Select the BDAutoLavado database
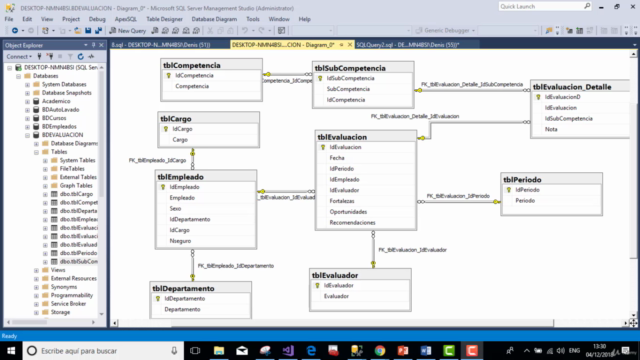The width and height of the screenshot is (640, 360). pyautogui.click(x=60, y=110)
